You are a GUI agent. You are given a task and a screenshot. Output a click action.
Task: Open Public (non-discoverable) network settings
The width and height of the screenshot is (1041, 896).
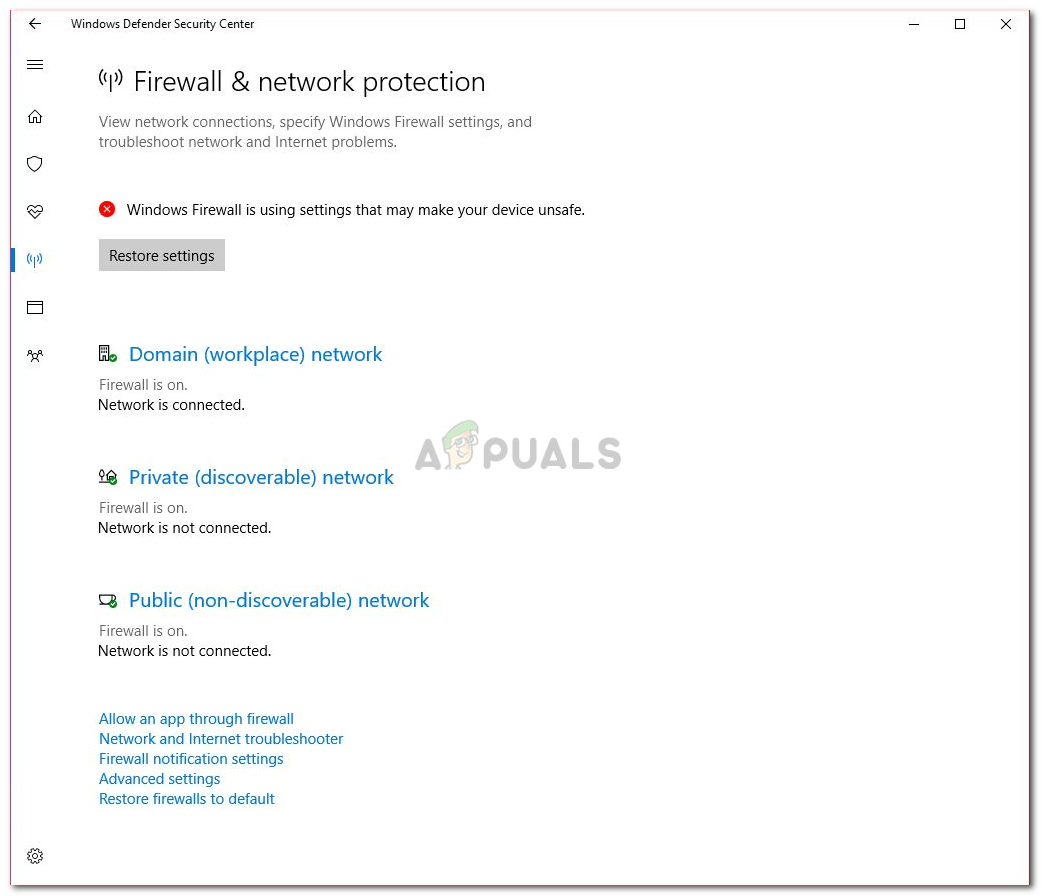pos(279,600)
